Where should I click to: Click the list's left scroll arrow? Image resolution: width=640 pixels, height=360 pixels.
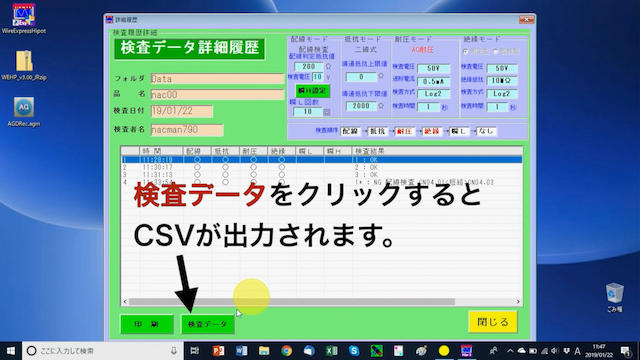125,302
